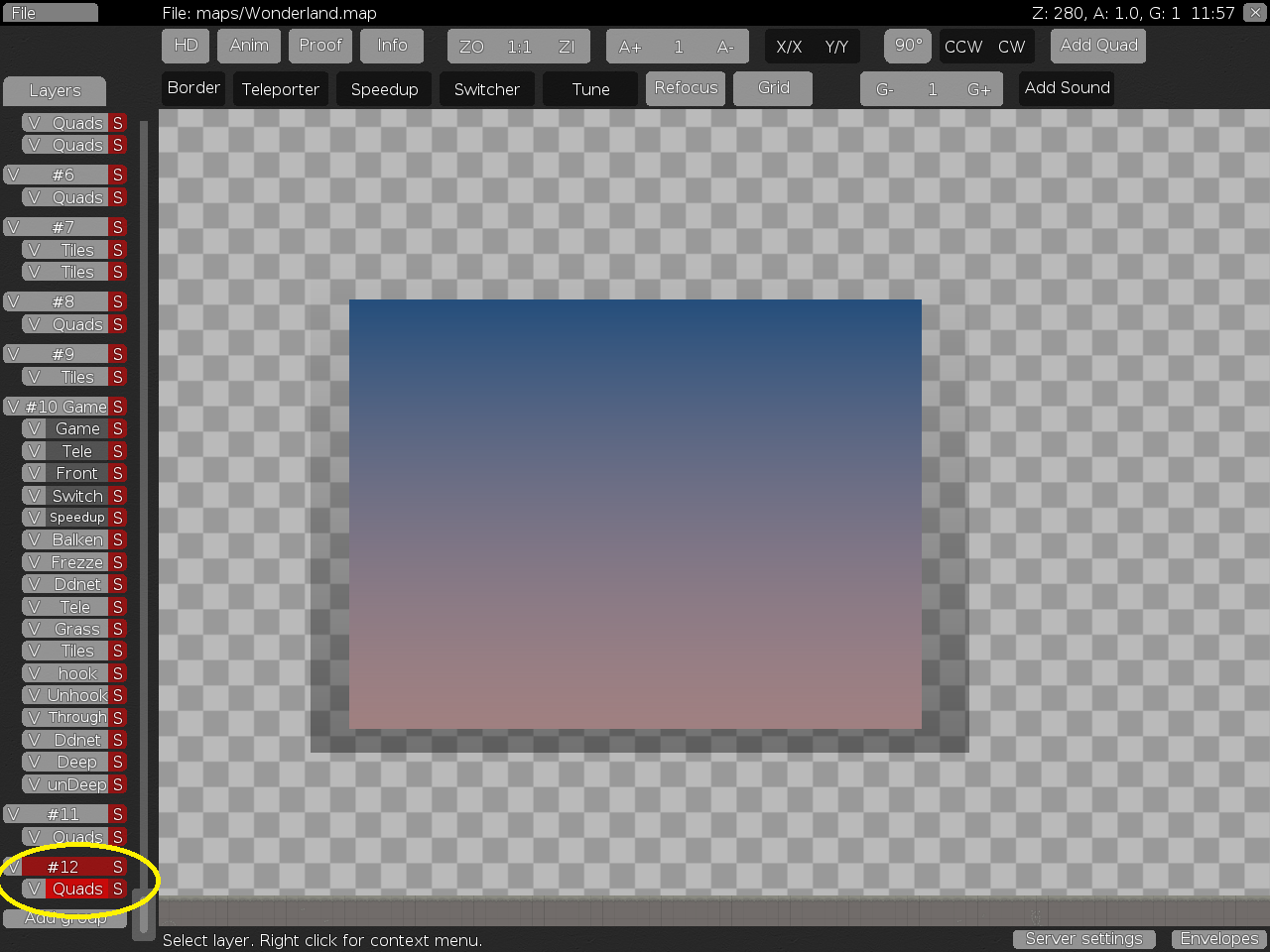Flip horizontally with the X/X button
Screen dimensions: 1270x952
pyautogui.click(x=789, y=47)
